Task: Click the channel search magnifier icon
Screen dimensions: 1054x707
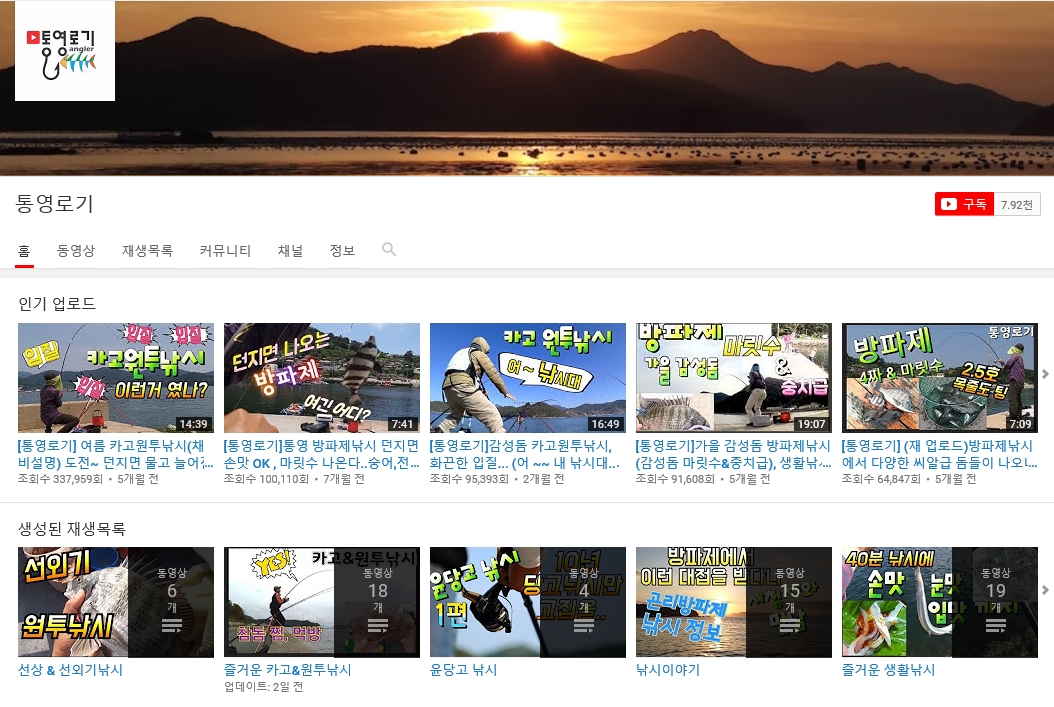Action: click(389, 250)
